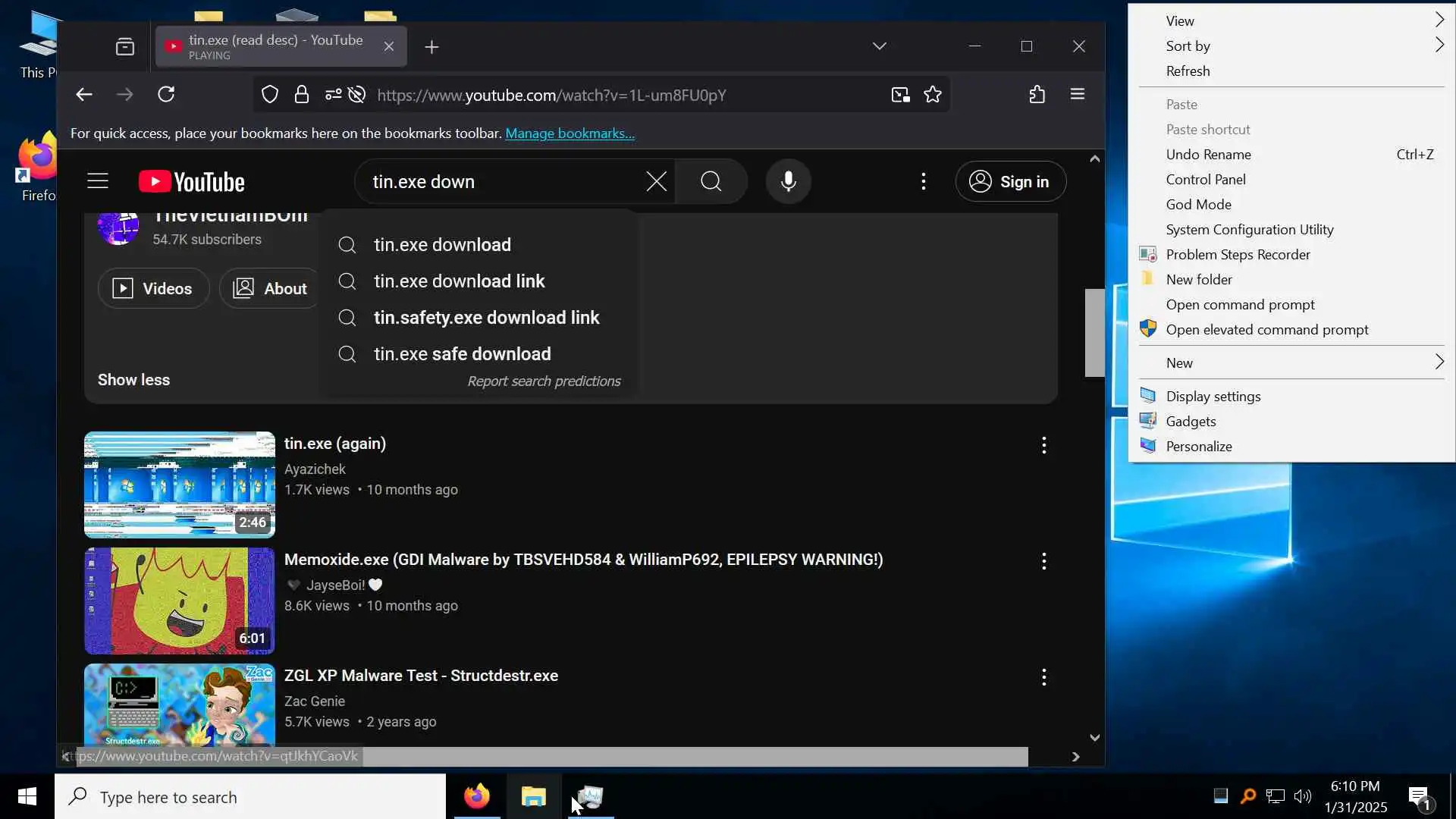Open Firefox extensions puzzle icon
Viewport: 1456px width, 819px height.
pyautogui.click(x=1037, y=94)
